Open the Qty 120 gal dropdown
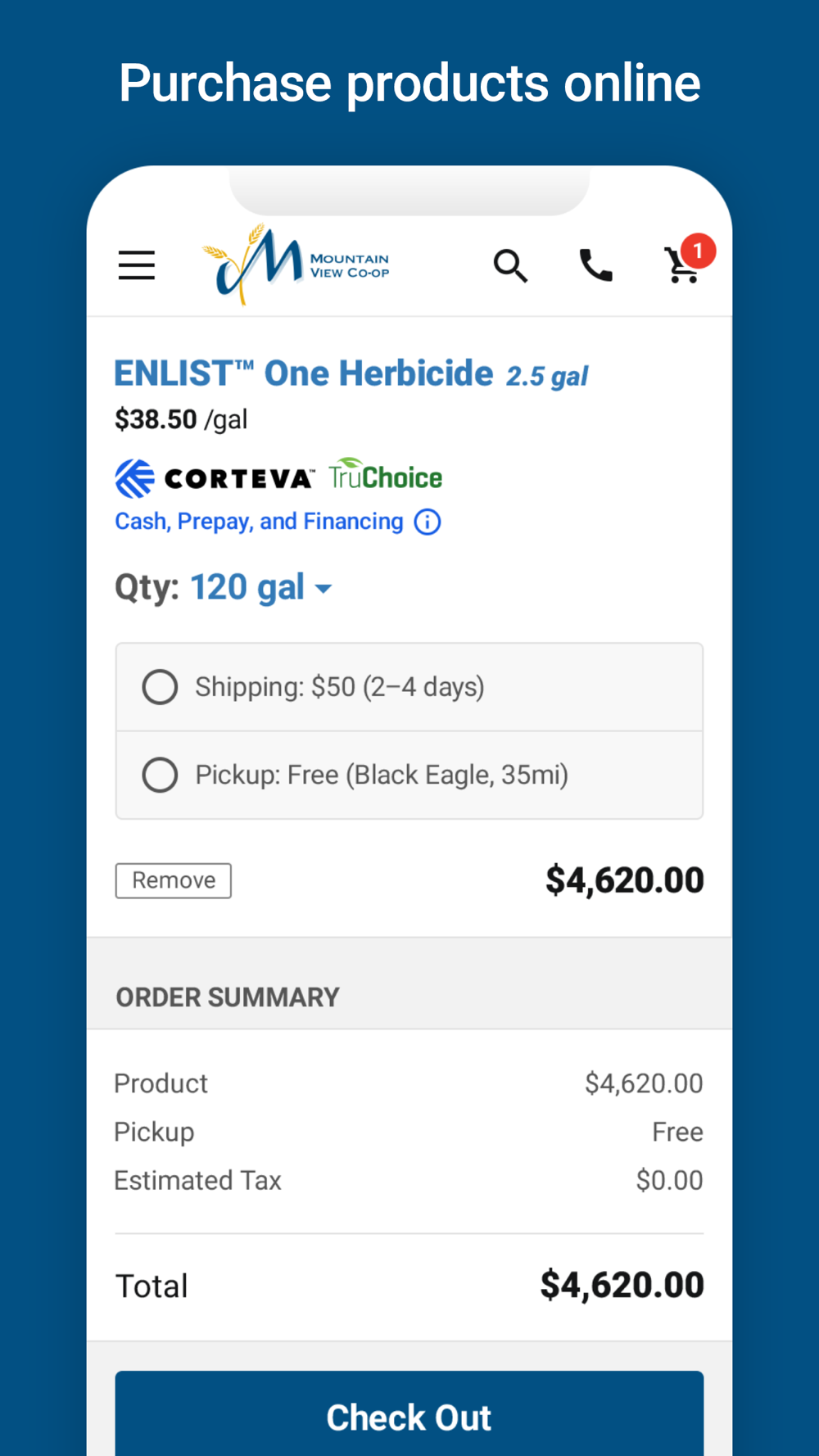 tap(260, 587)
